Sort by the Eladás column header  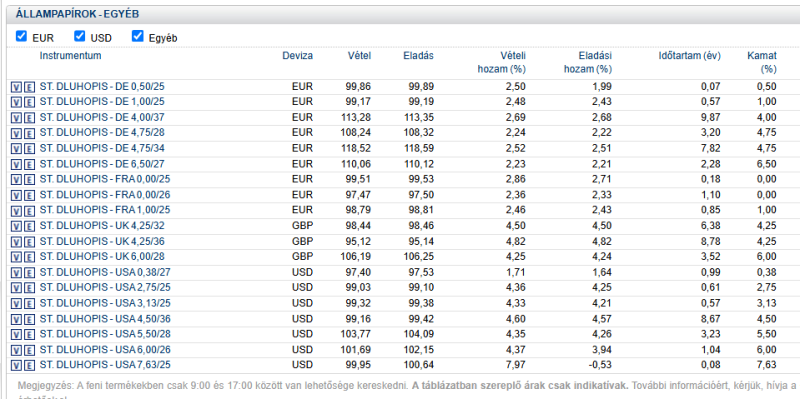tap(418, 56)
